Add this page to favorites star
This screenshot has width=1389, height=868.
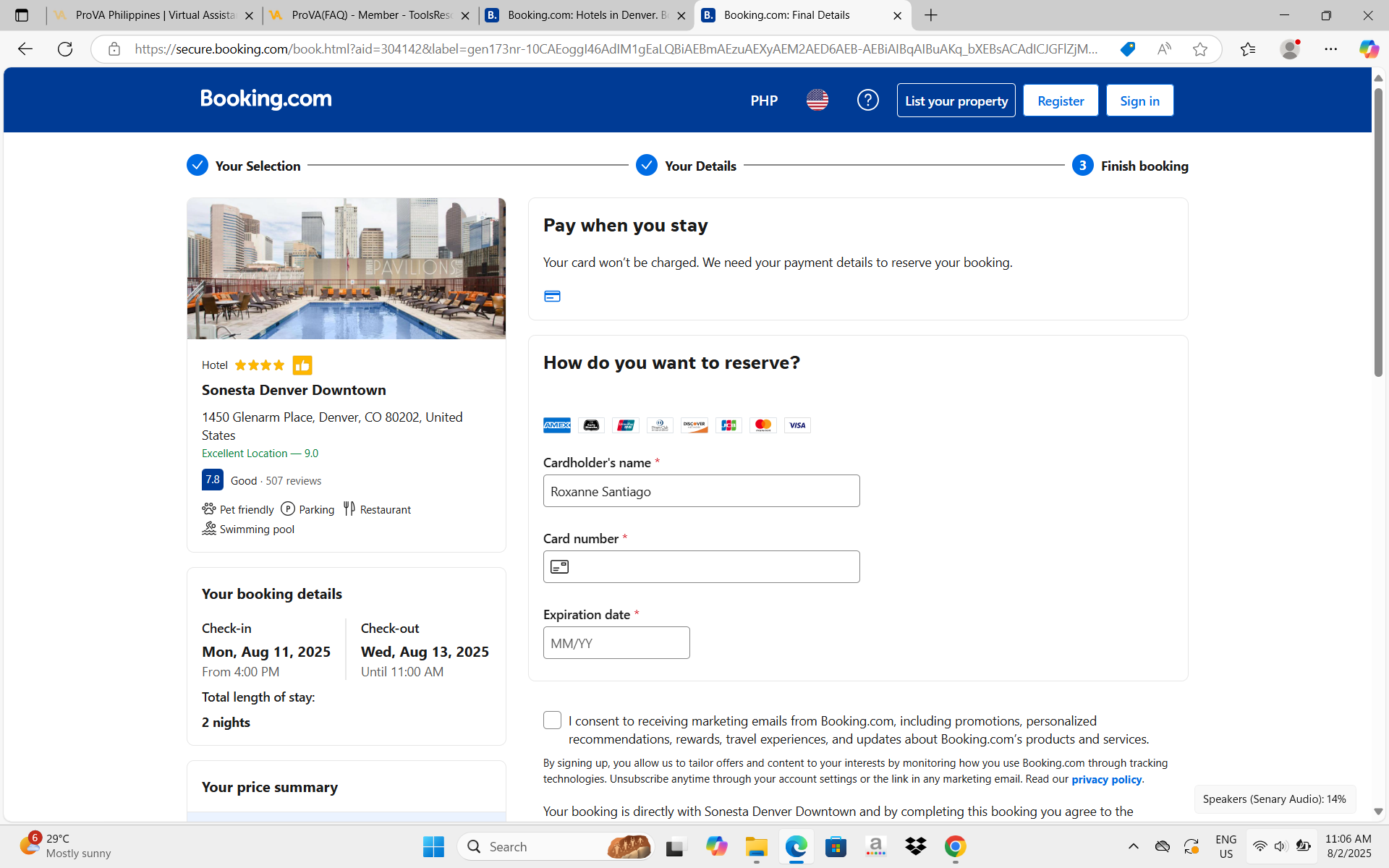coord(1200,49)
